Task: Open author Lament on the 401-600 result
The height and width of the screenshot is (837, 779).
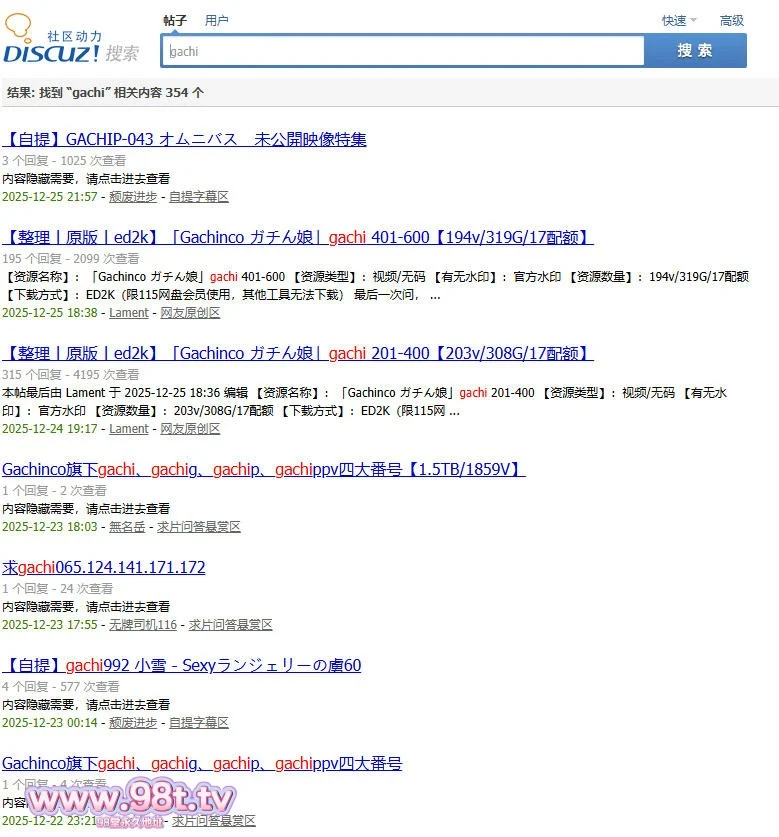Action: 128,313
